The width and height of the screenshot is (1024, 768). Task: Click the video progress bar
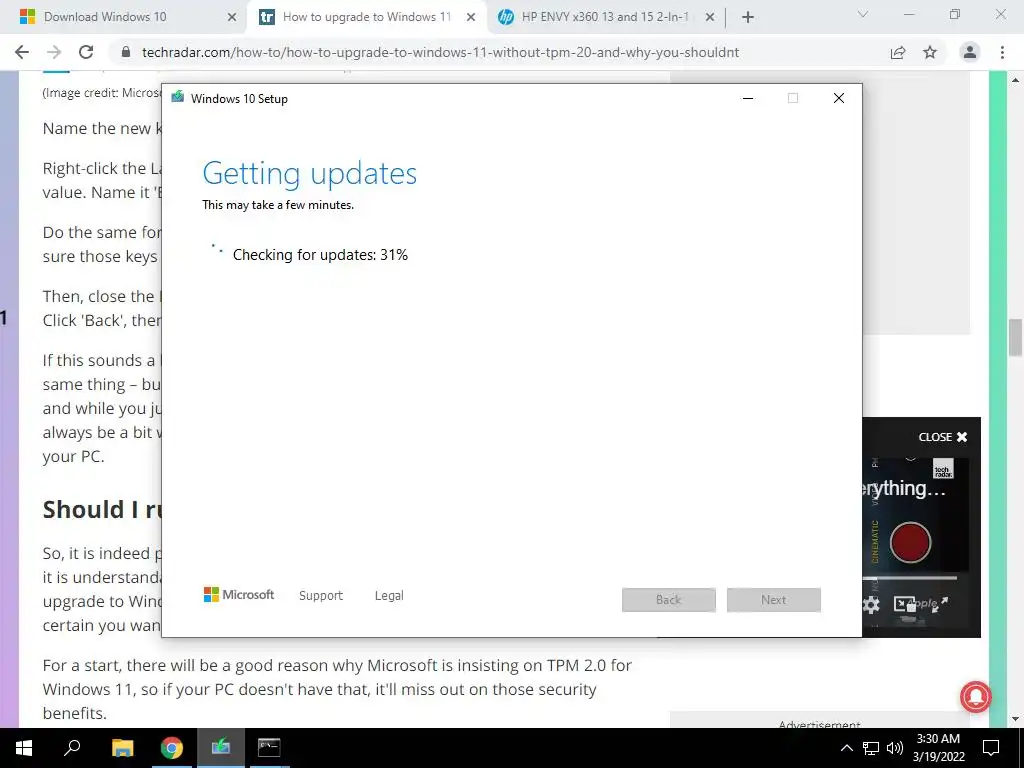pos(910,578)
